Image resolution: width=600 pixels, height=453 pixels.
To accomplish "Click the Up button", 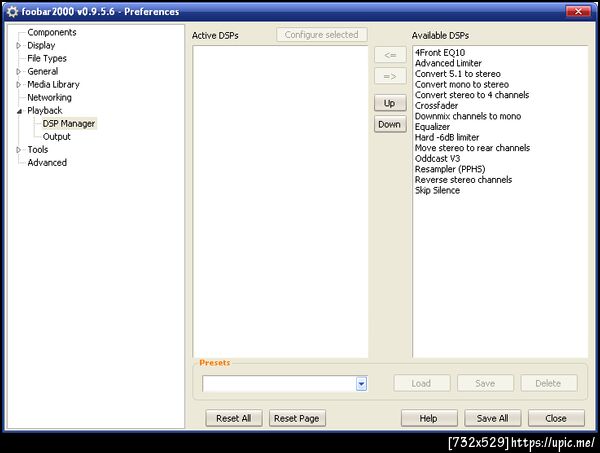I will click(390, 103).
